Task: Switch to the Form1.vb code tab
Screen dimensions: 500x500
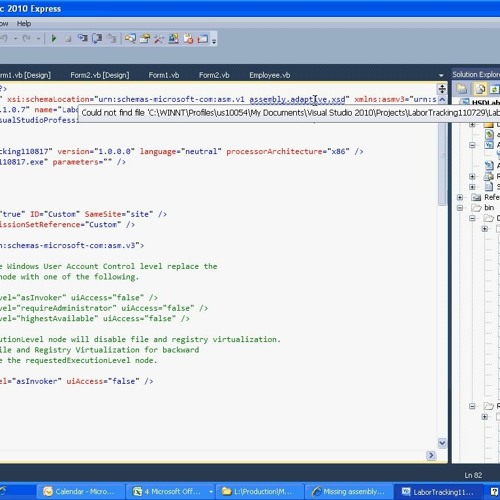Action: coord(164,75)
